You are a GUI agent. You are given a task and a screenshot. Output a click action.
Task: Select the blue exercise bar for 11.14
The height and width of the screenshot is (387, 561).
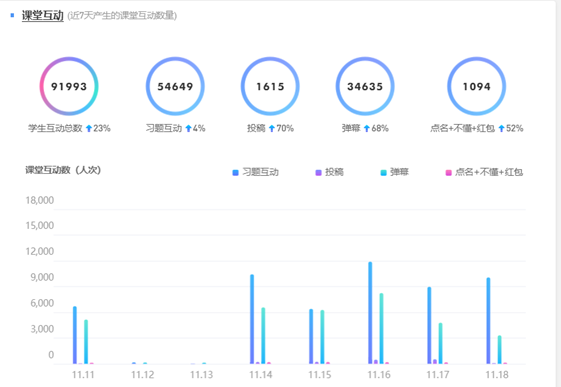[252, 319]
